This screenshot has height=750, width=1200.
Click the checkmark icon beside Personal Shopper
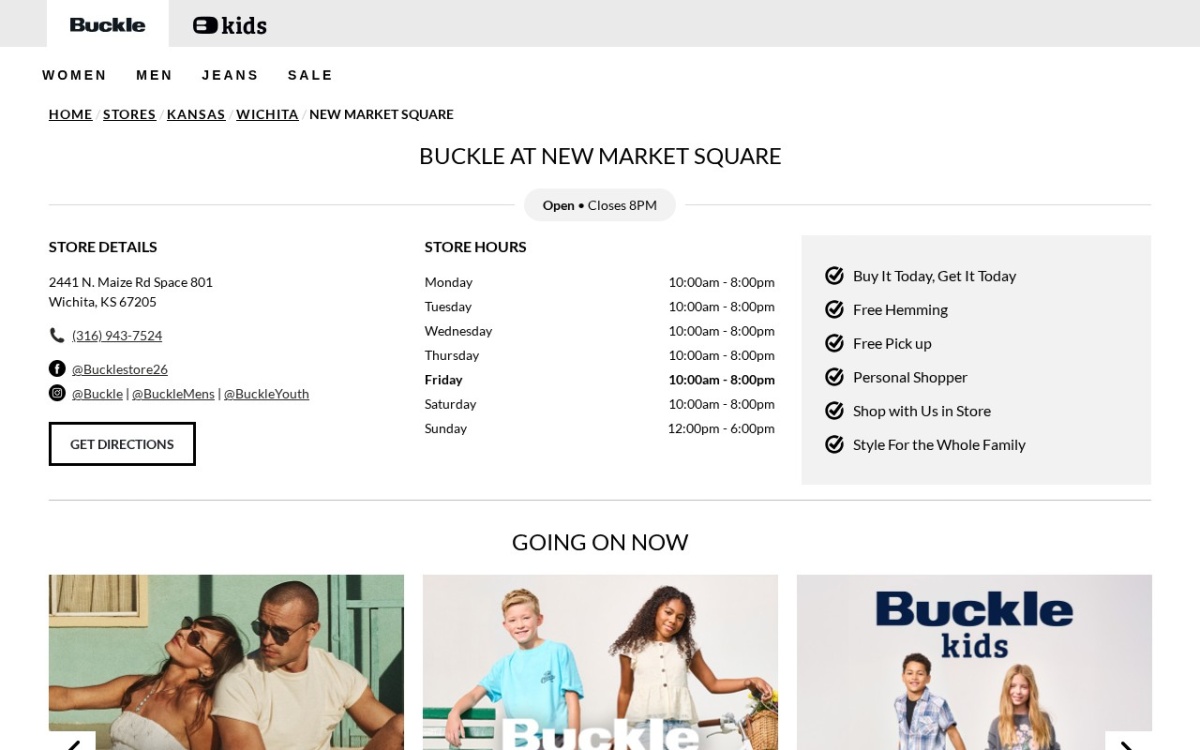point(834,377)
